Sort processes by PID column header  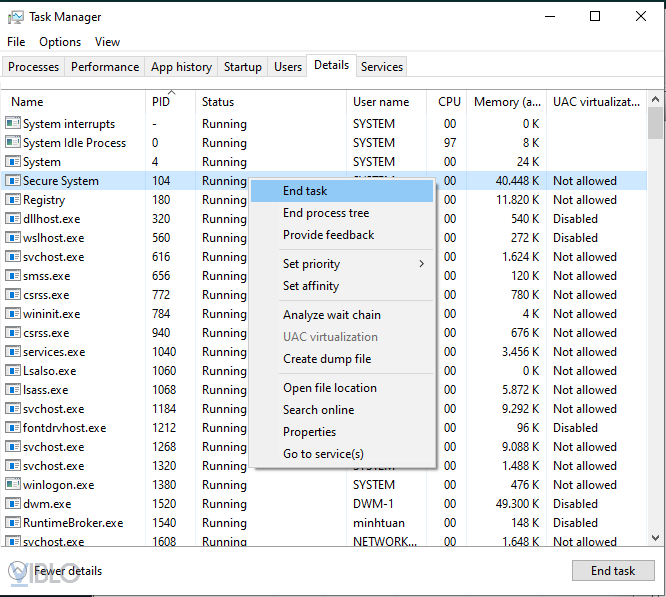pos(161,102)
